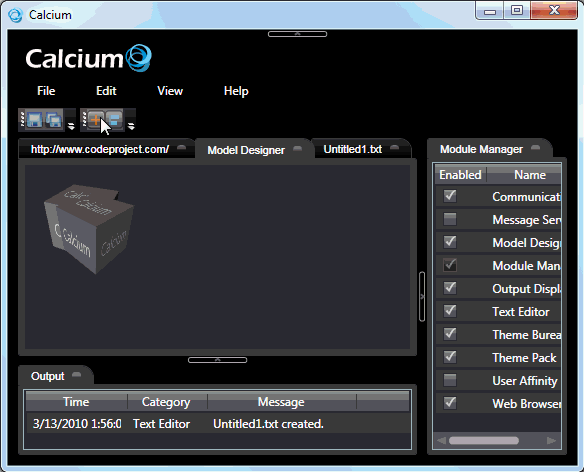Enable the Message Service module checkbox
This screenshot has width=584, height=472.
(450, 219)
